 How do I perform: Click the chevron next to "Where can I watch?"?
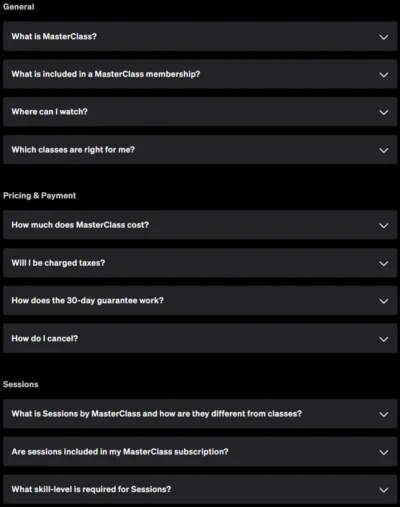384,112
